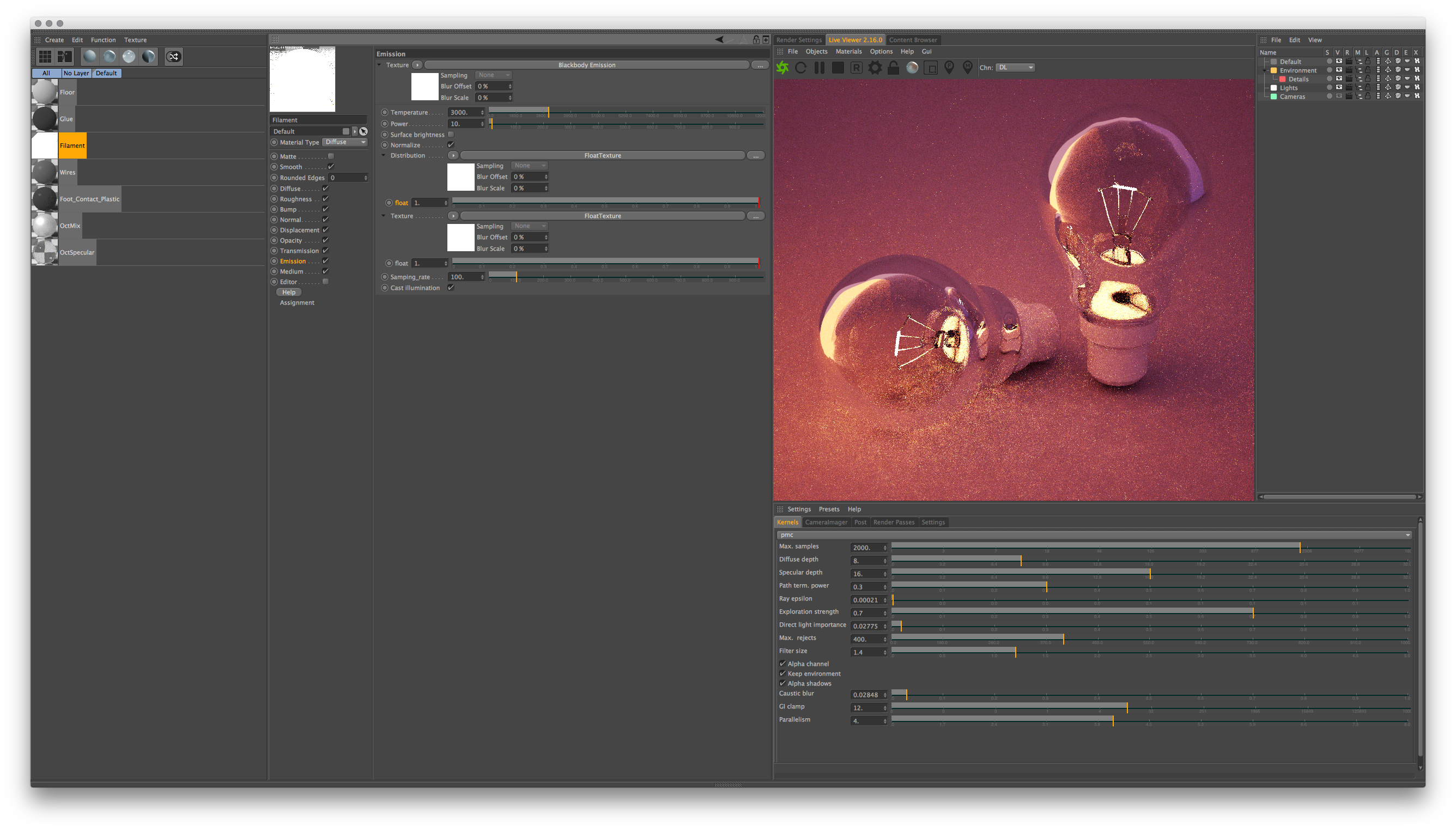This screenshot has height=831, width=1456.
Task: Open the Chn DL channel dropdown
Action: [x=1015, y=68]
